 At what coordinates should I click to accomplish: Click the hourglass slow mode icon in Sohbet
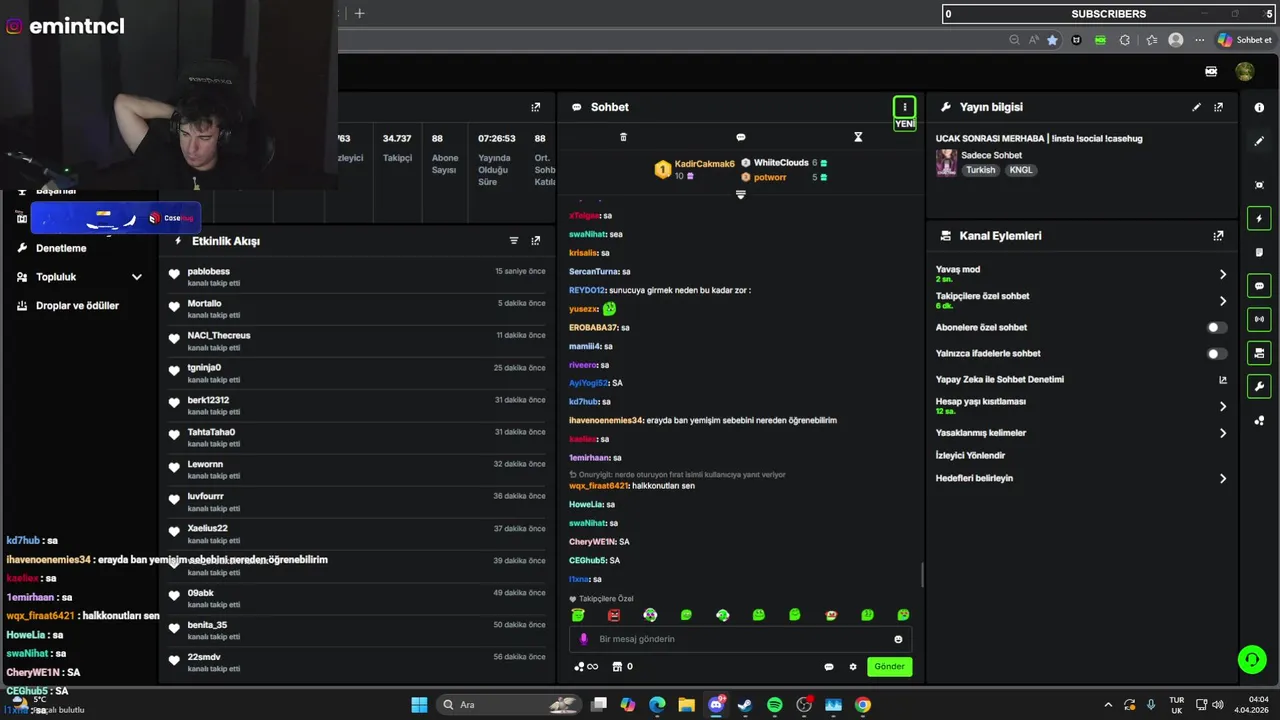(x=858, y=137)
